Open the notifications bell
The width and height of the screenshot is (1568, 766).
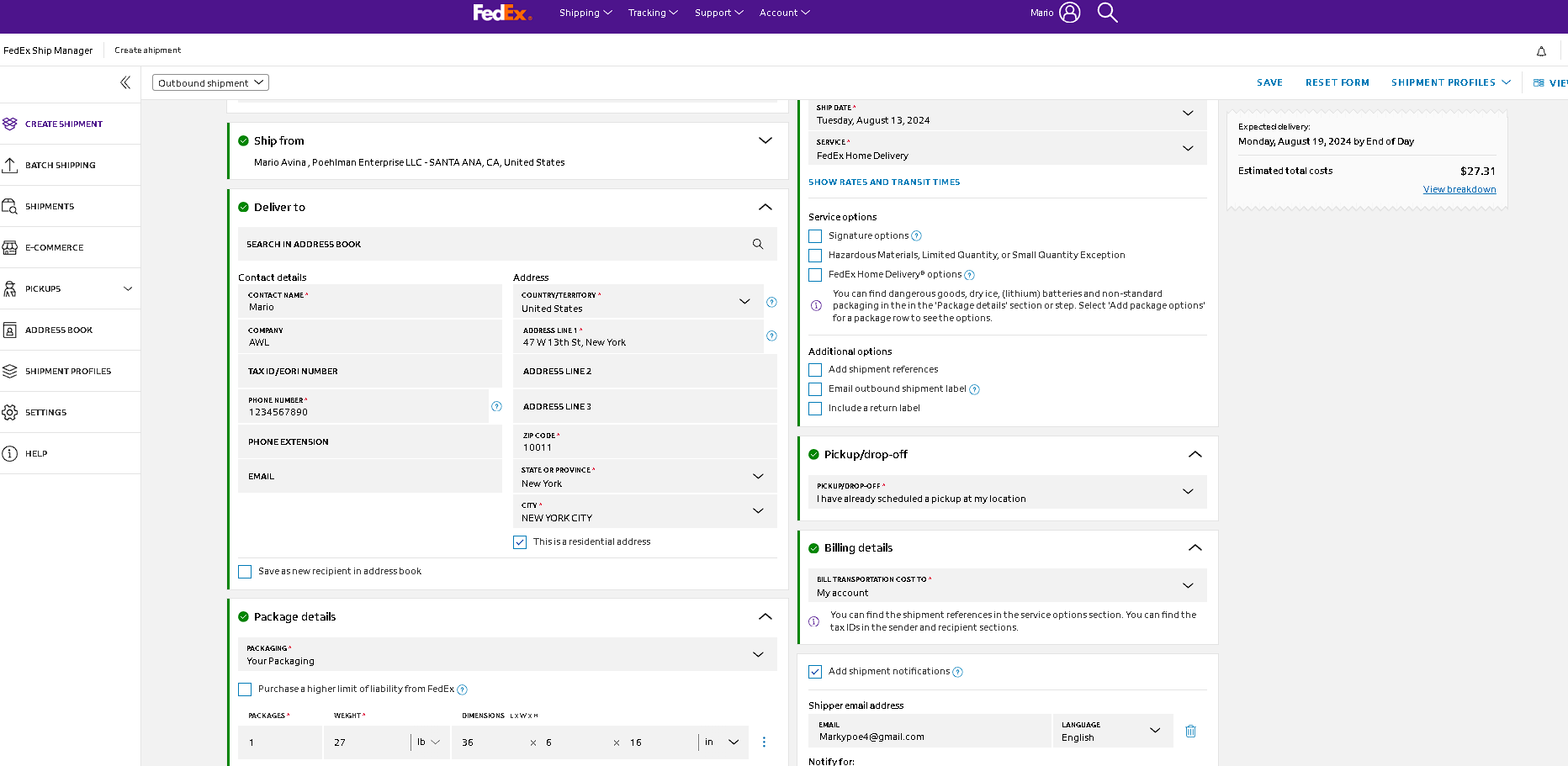pos(1541,51)
